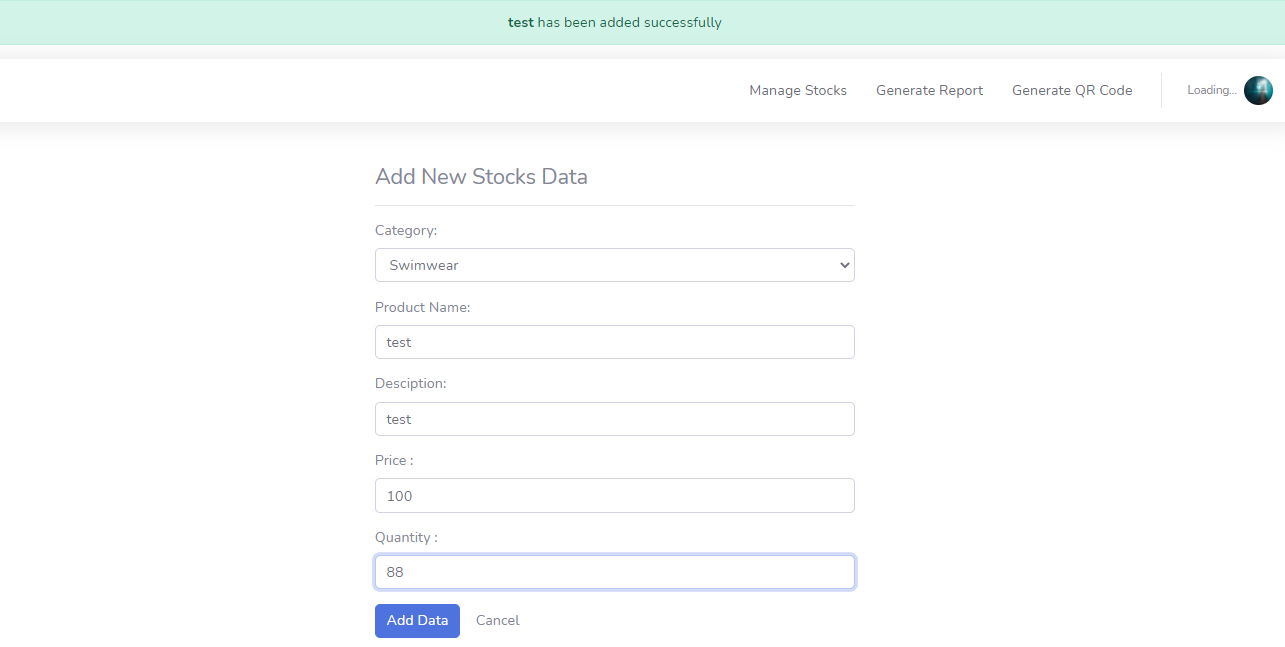Viewport: 1285px width, 647px height.
Task: Click the bold test text in the banner
Action: tap(520, 22)
